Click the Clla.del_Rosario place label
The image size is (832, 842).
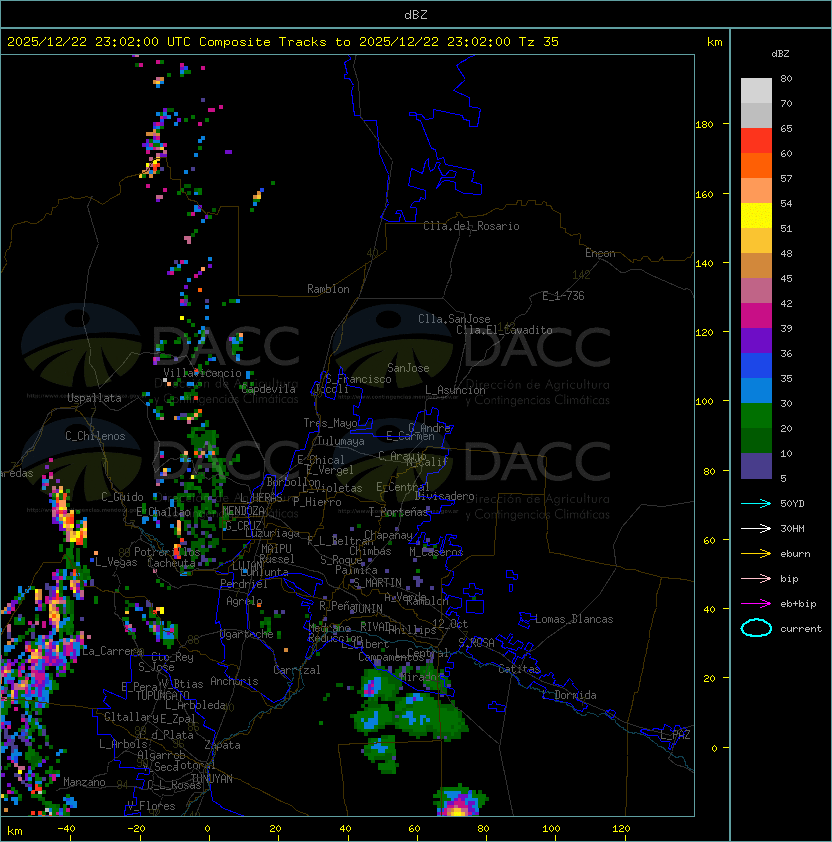[471, 226]
